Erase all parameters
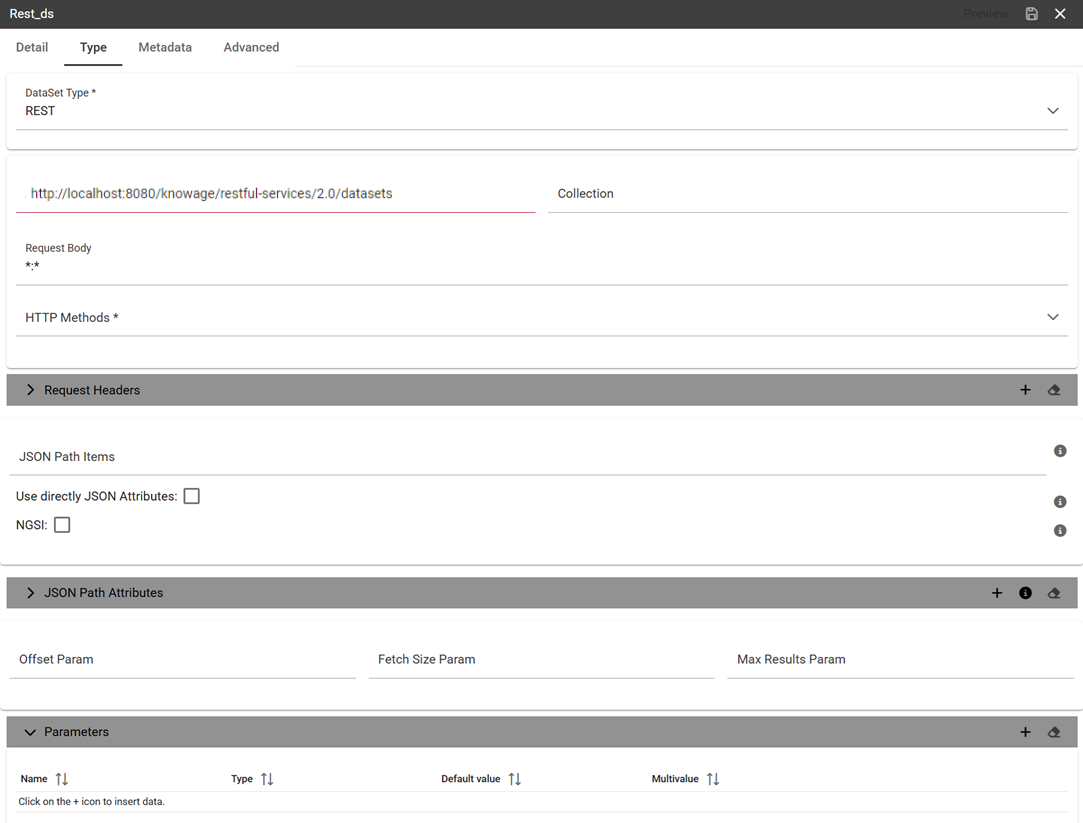The width and height of the screenshot is (1083, 823). [1053, 732]
